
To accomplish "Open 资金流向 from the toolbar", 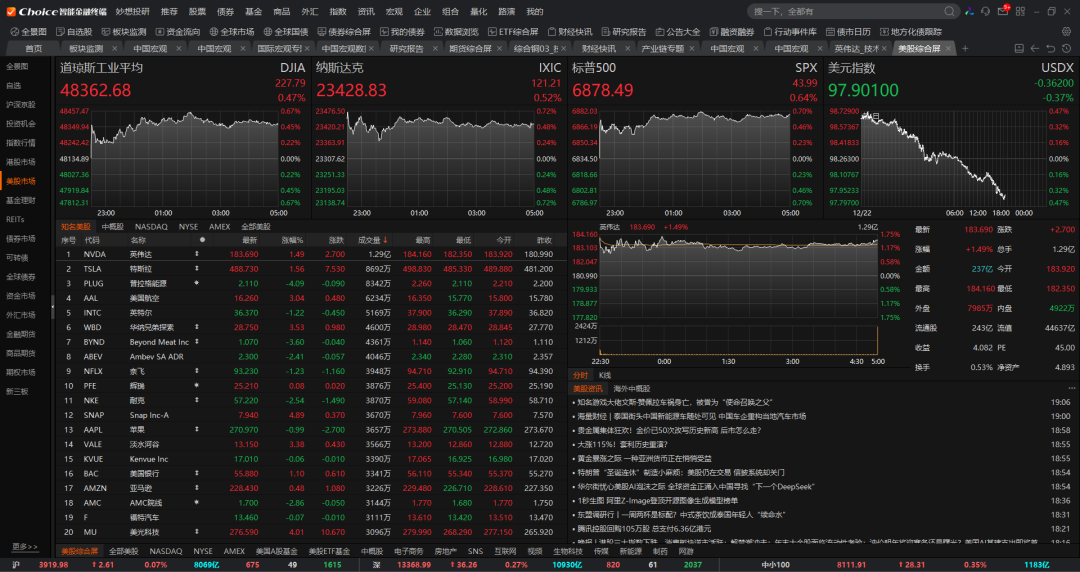I will pos(177,31).
